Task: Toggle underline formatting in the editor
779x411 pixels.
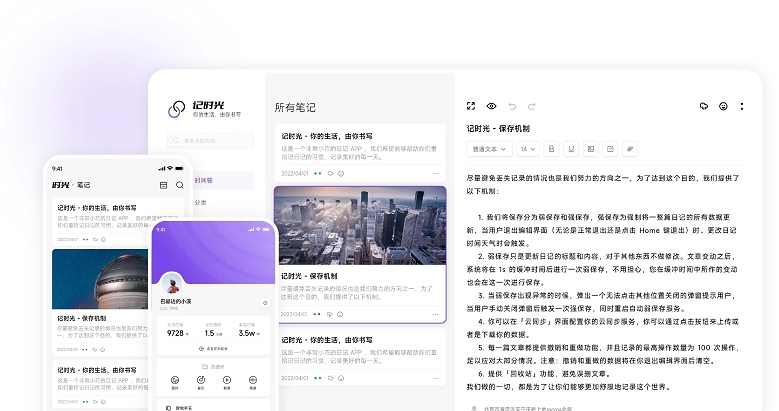Action: coord(571,149)
